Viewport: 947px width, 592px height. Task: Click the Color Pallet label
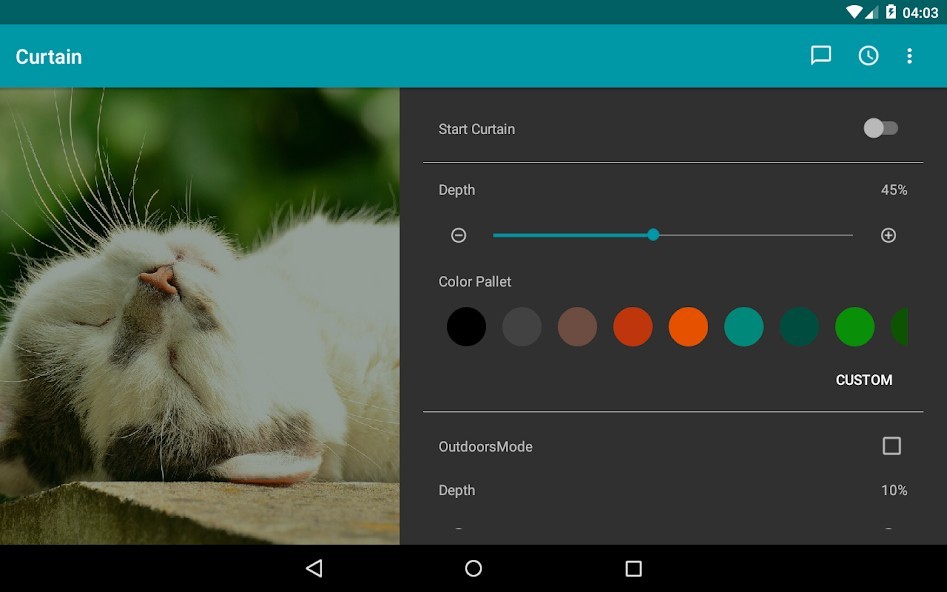[x=475, y=282]
